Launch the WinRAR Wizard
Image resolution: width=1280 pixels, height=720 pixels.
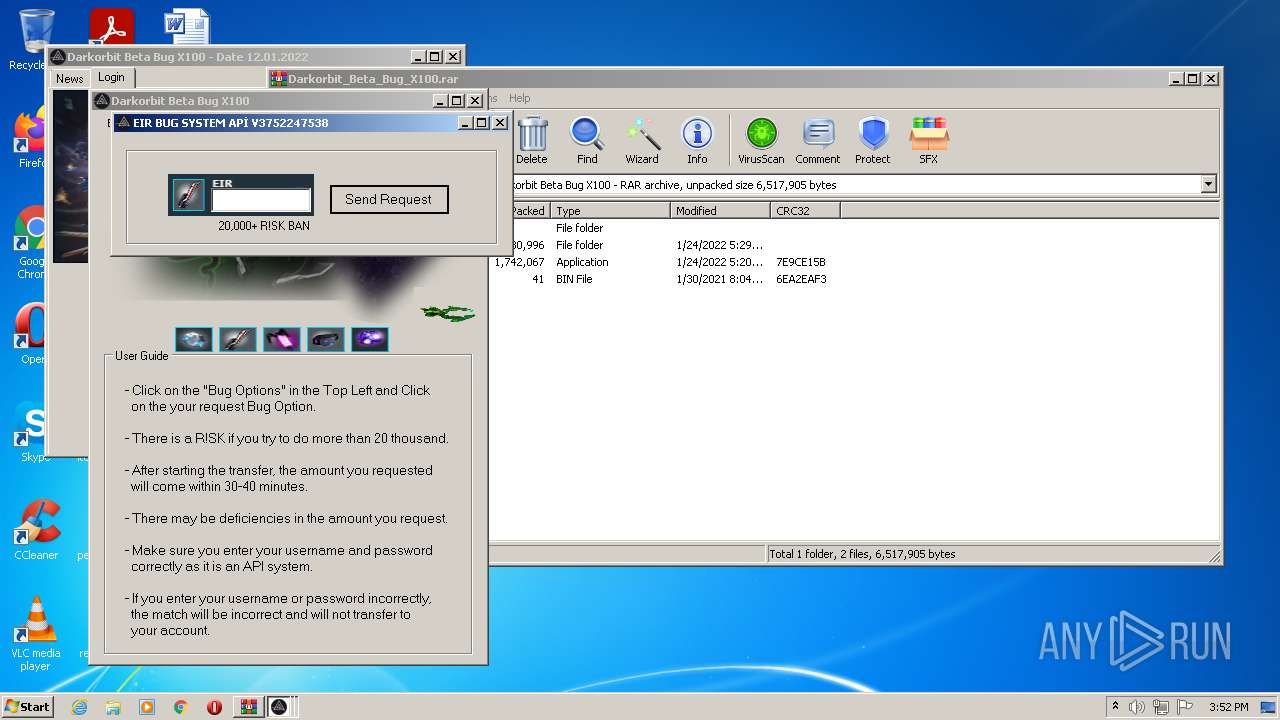[x=642, y=140]
